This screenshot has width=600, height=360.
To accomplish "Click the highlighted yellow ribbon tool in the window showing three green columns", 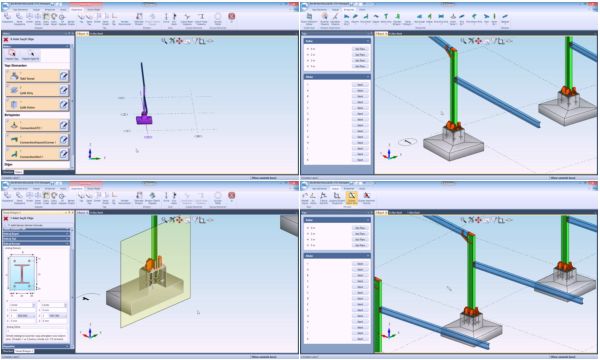I will click(351, 197).
